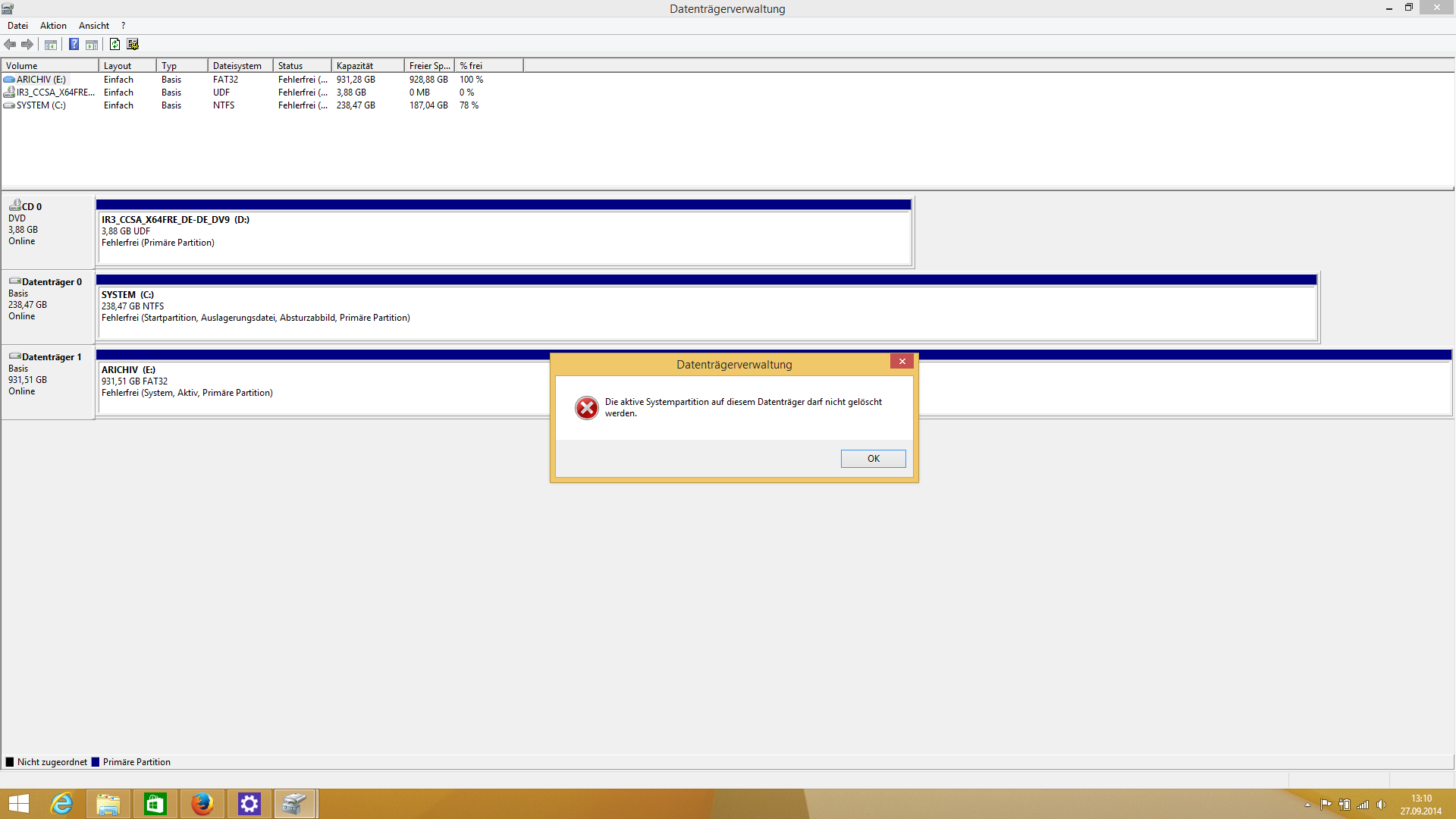
Task: Click the back arrow toolbar icon
Action: point(10,44)
